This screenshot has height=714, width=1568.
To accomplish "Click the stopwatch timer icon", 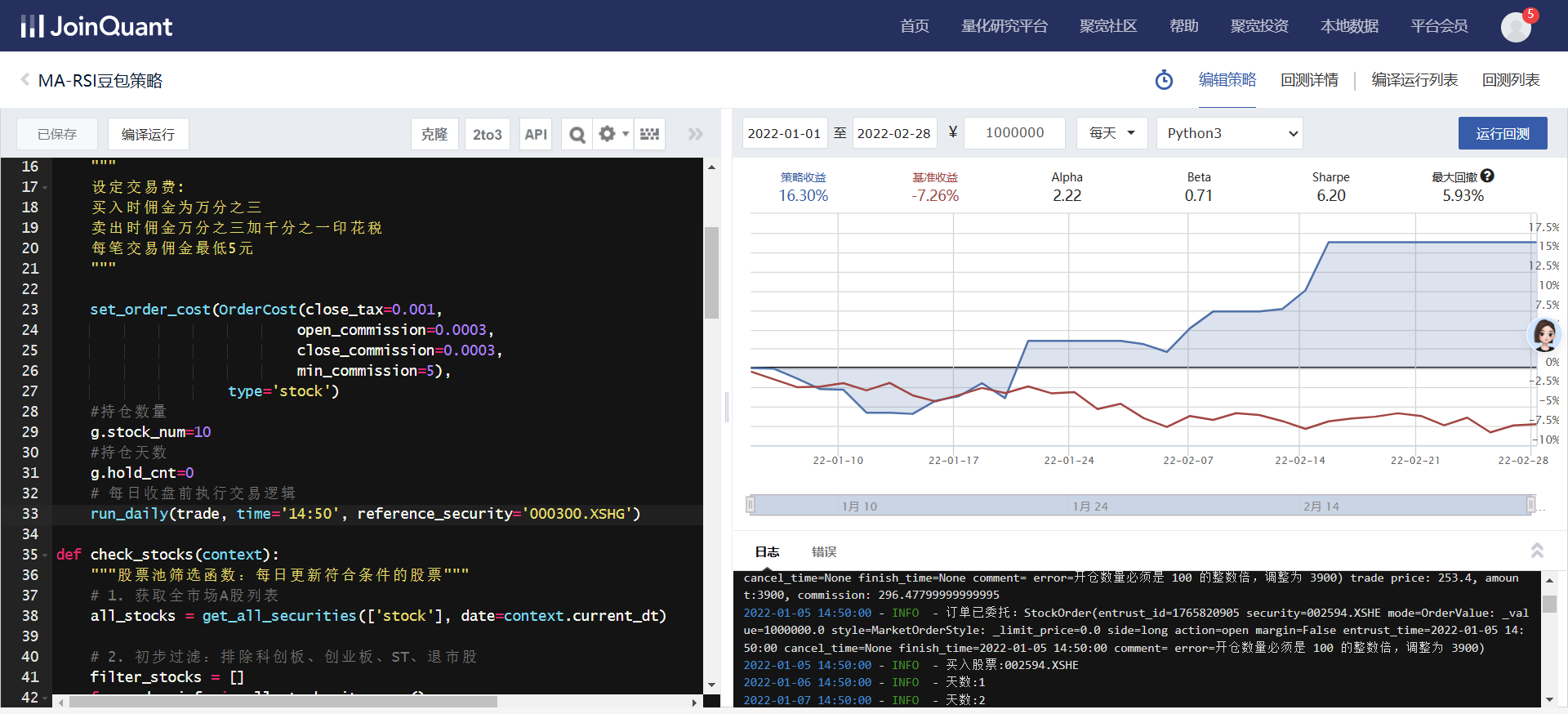I will tap(1164, 80).
